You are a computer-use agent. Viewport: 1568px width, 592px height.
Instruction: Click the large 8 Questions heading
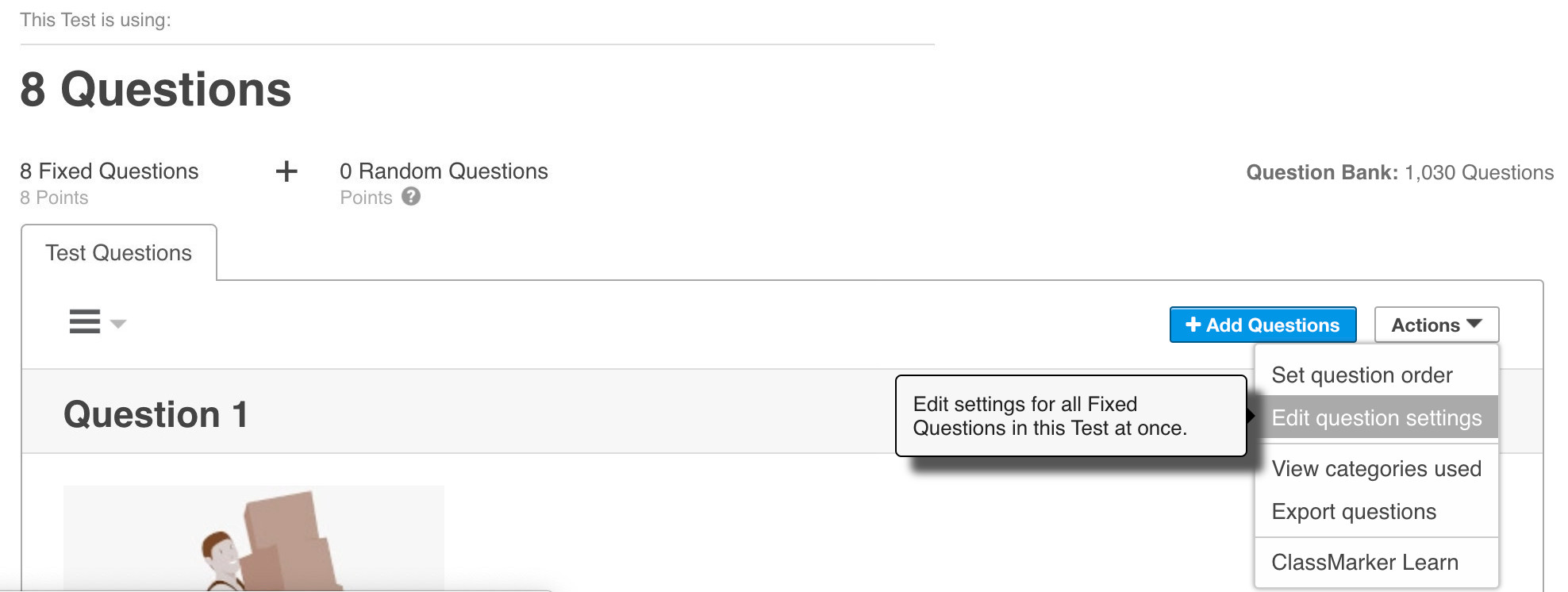pos(156,90)
